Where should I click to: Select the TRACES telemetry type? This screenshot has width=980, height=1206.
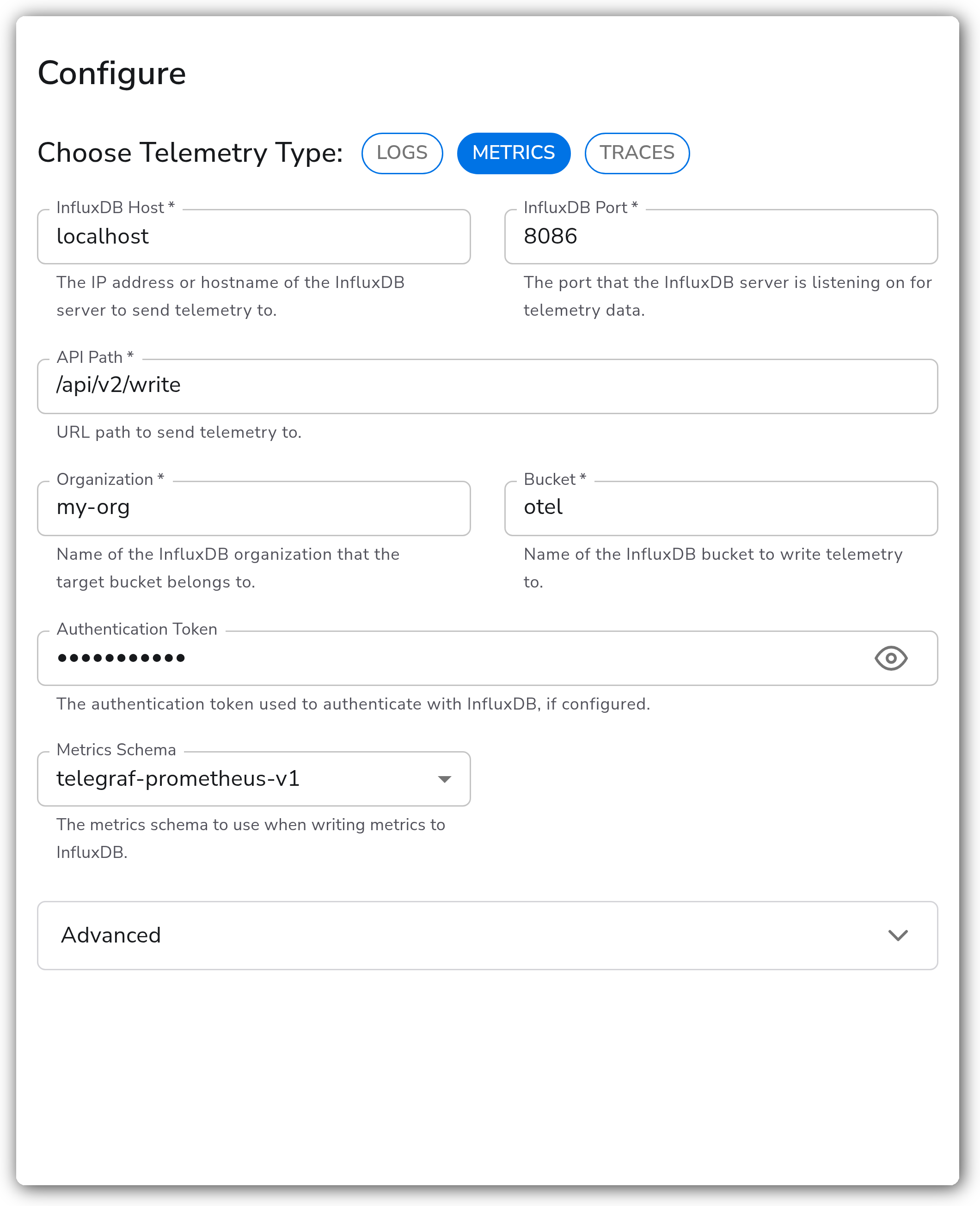pyautogui.click(x=637, y=153)
